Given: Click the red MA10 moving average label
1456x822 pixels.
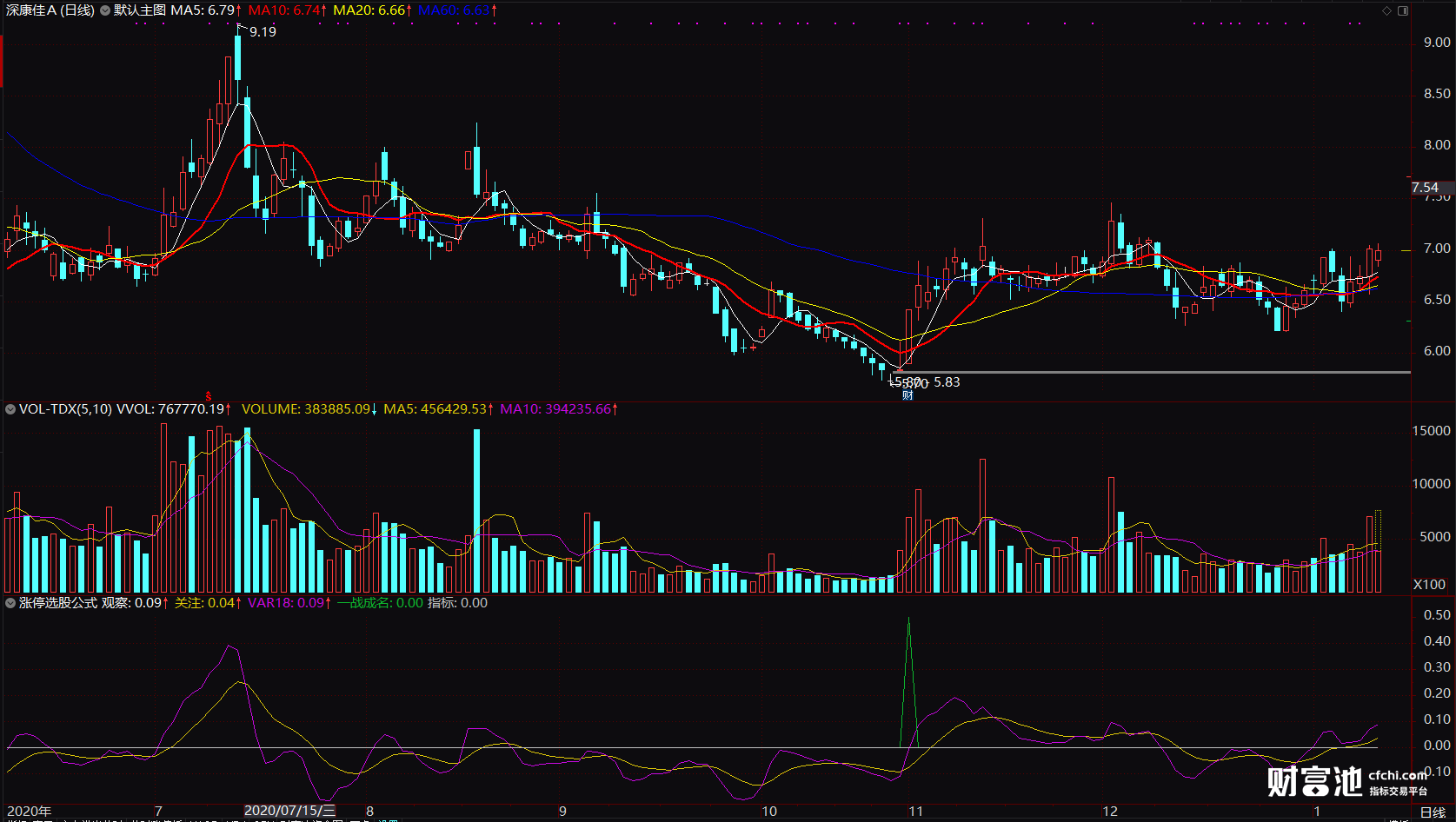Looking at the screenshot, I should click(x=287, y=10).
